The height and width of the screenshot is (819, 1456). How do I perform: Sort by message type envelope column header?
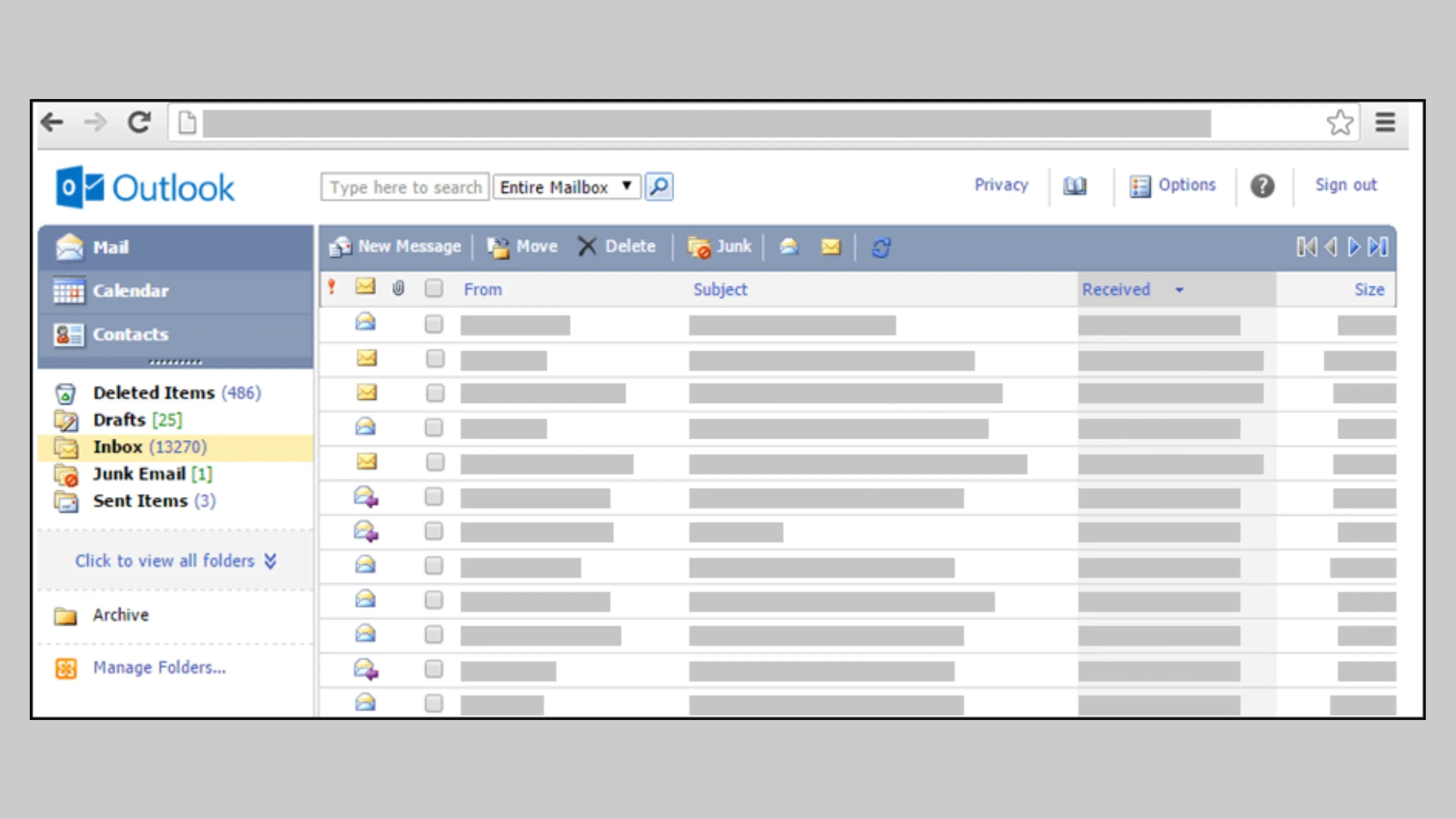coord(365,286)
